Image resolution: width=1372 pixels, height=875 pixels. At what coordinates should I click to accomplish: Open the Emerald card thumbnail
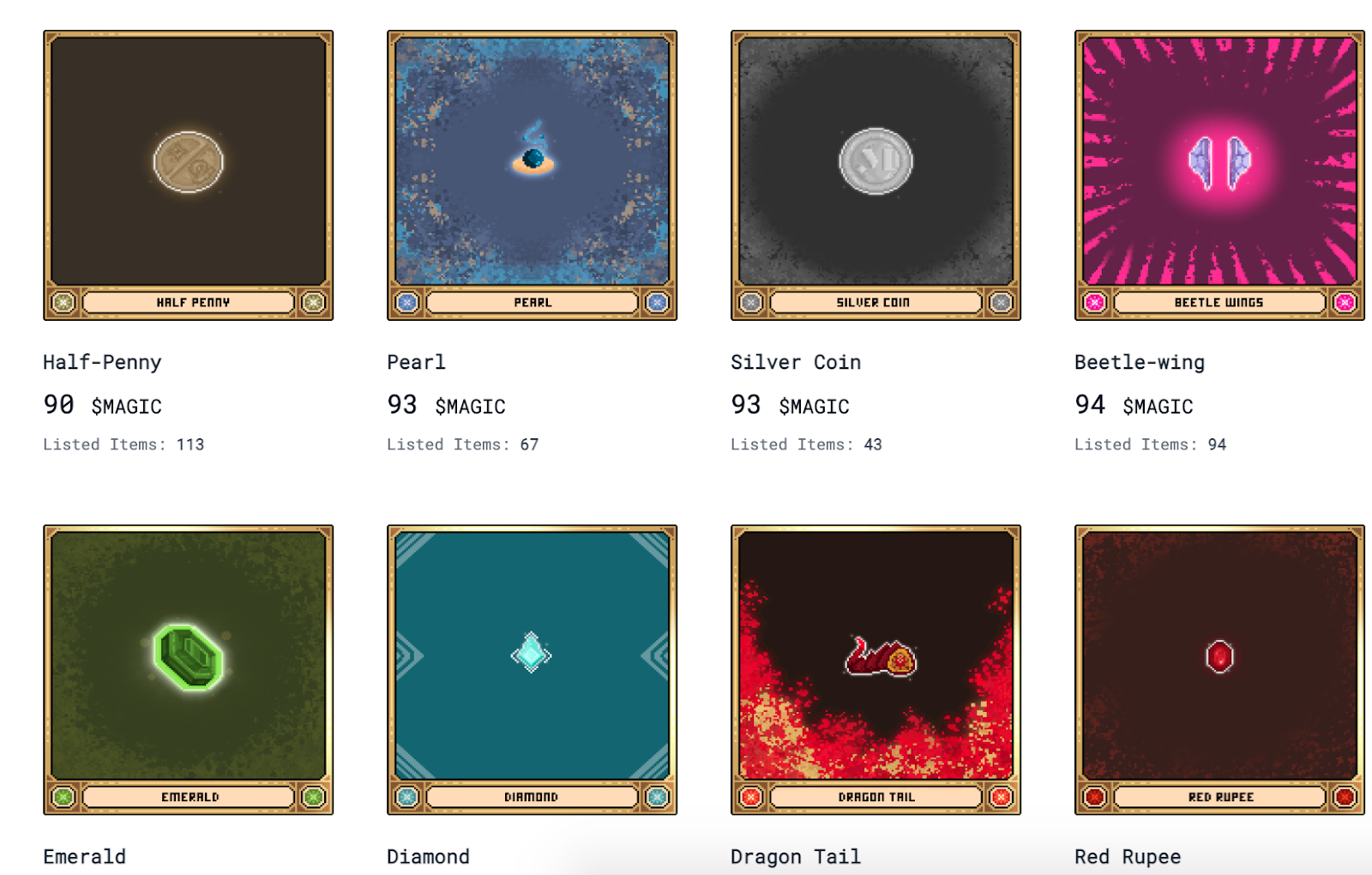click(x=189, y=670)
